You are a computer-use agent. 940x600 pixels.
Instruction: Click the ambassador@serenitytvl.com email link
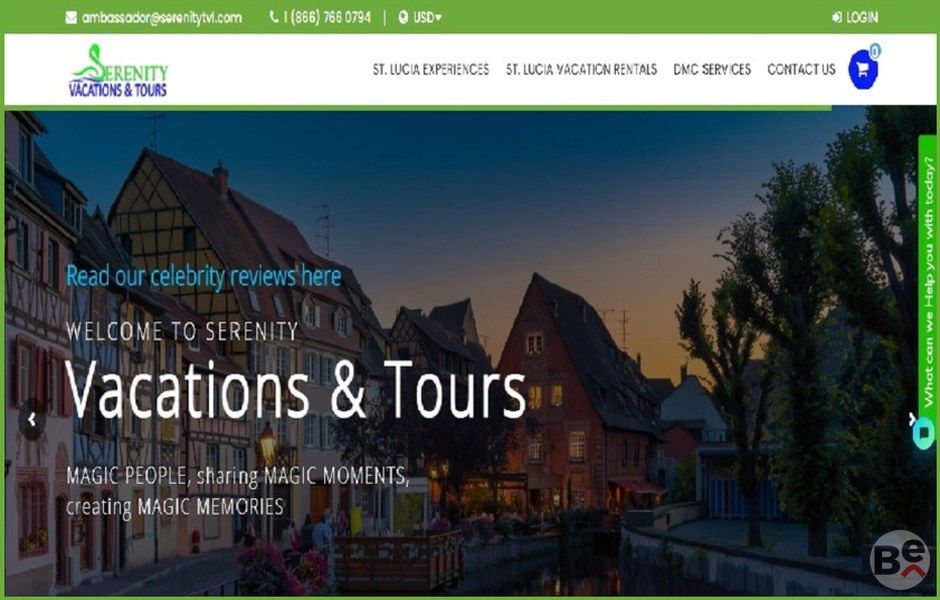[x=162, y=18]
